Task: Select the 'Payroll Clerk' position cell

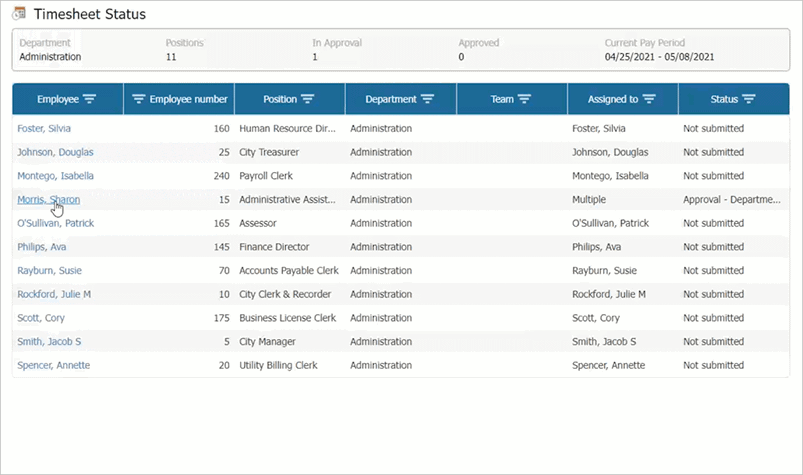Action: tap(266, 176)
